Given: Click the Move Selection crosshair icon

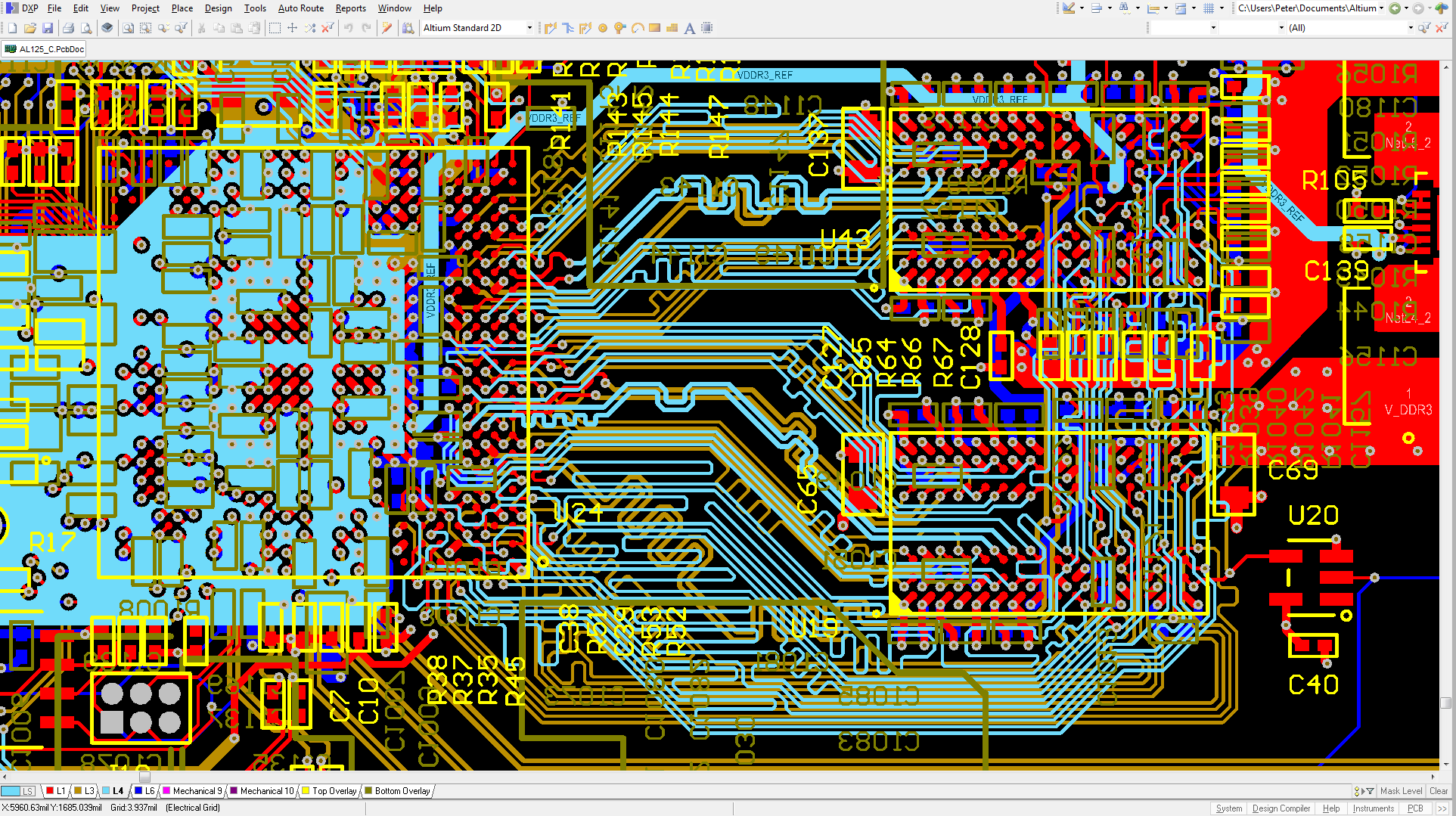Looking at the screenshot, I should coord(292,28).
